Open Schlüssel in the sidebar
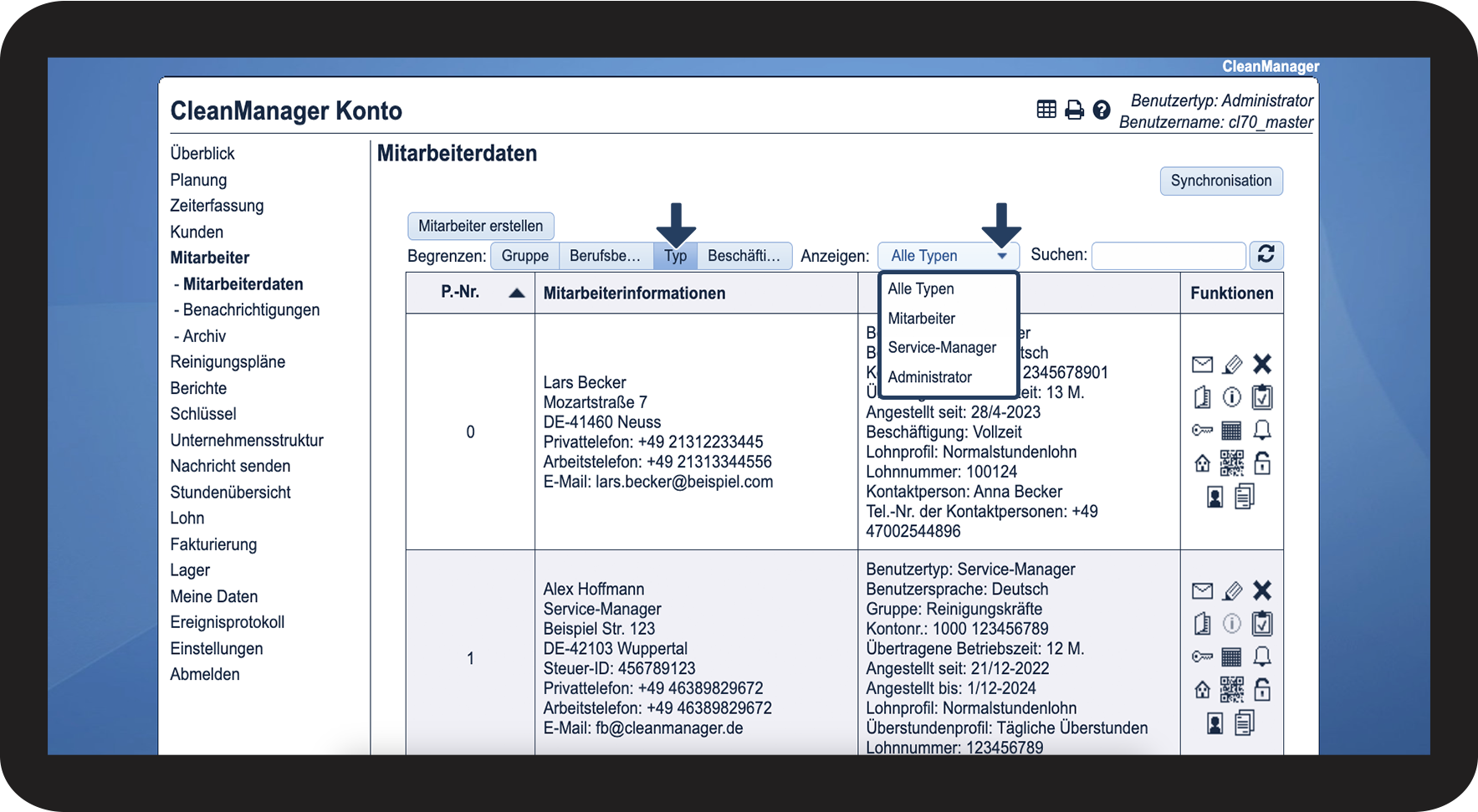Screen dimensions: 1478x812 click(x=203, y=414)
